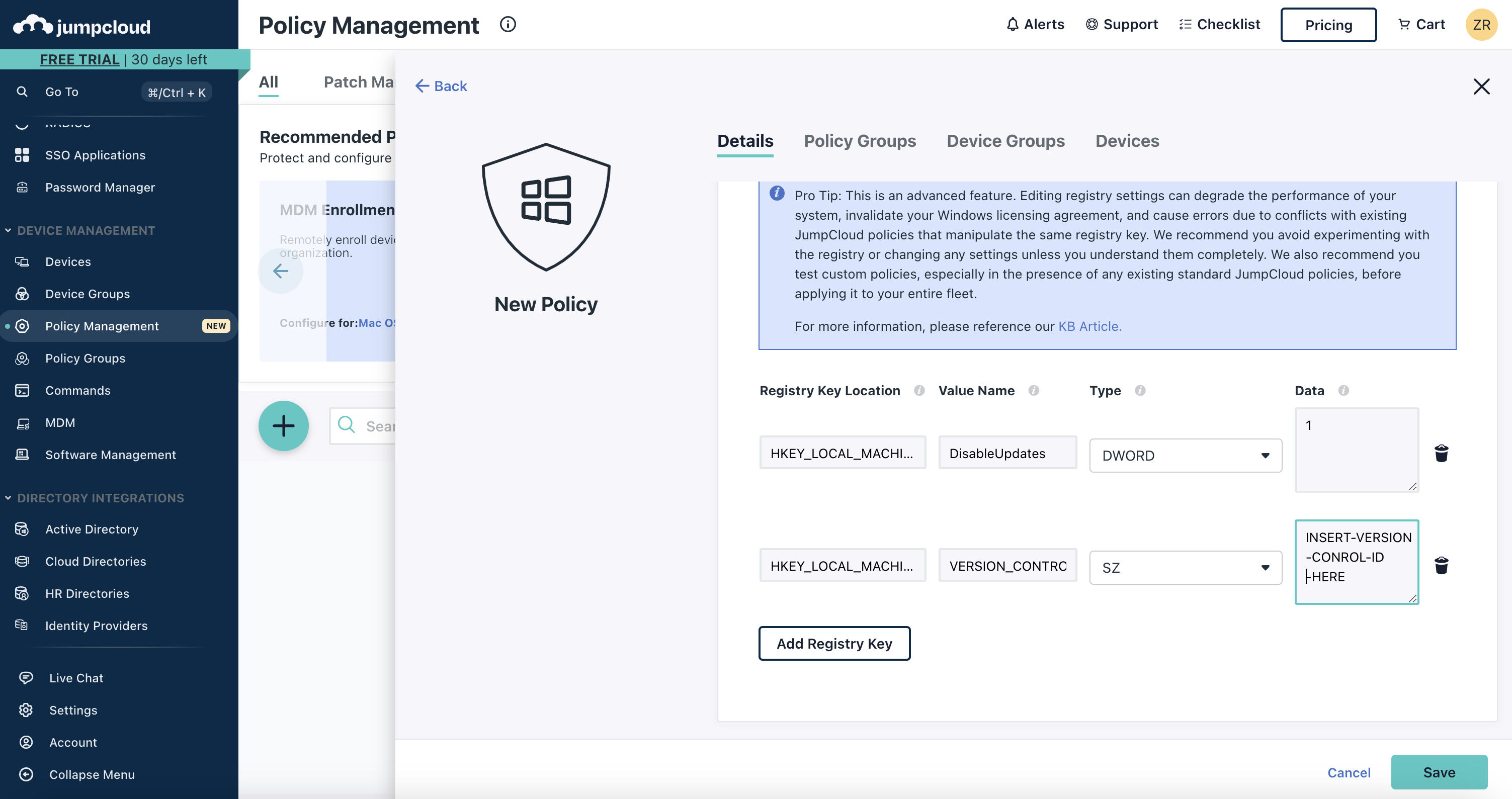Screen dimensions: 1512x799
Task: Switch to the Policy Groups tab
Action: pos(859,141)
